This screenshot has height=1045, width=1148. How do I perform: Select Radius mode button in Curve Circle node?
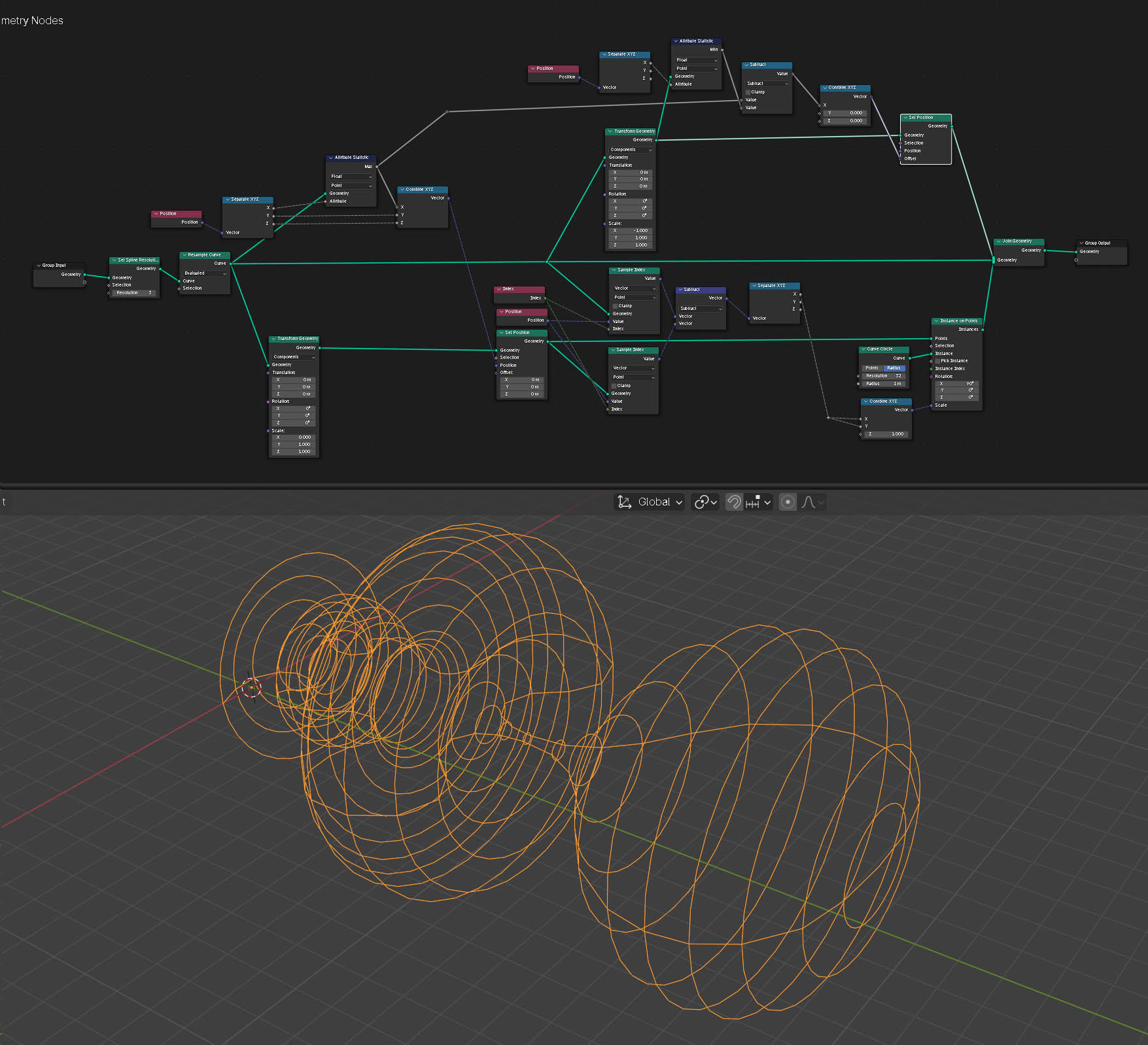pyautogui.click(x=894, y=368)
